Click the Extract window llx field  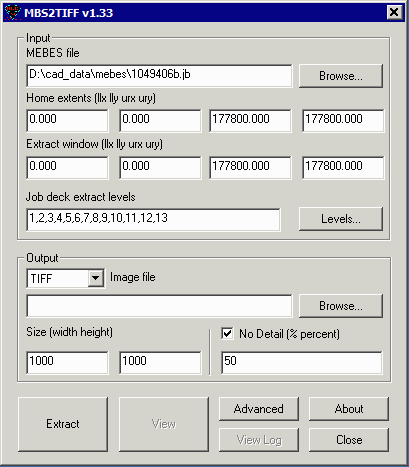[x=67, y=168]
